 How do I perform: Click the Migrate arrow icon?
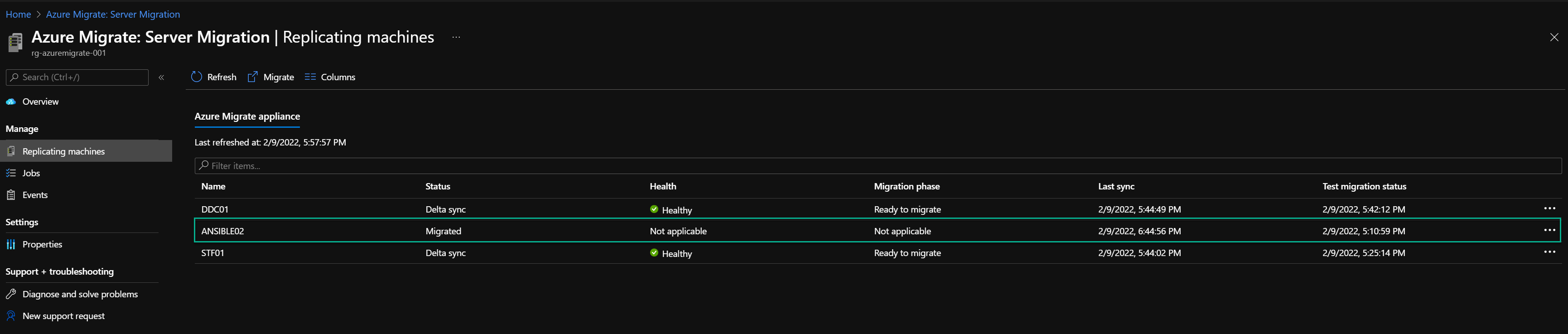(253, 77)
